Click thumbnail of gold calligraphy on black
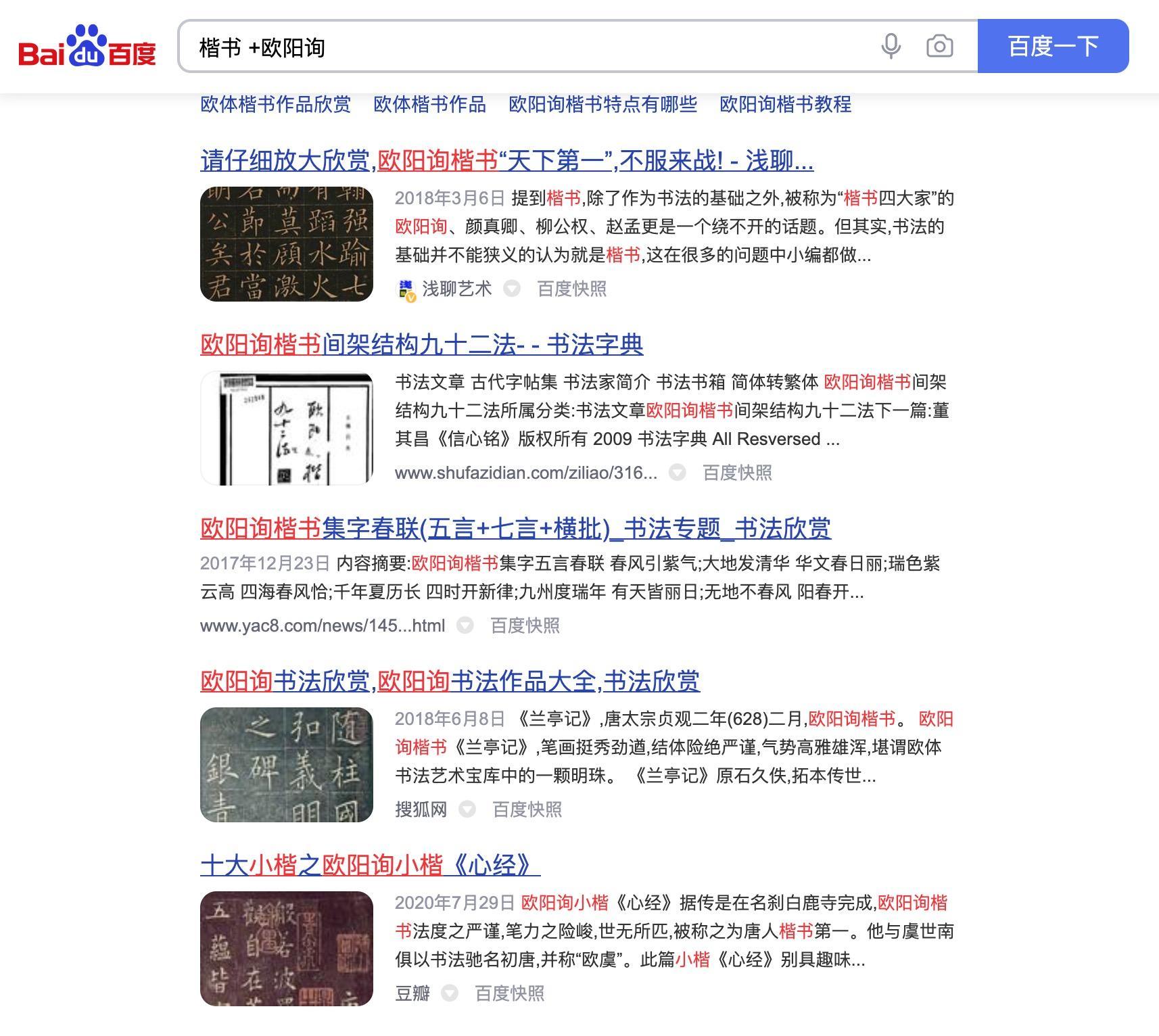This screenshot has height=1036, width=1159. 287,244
